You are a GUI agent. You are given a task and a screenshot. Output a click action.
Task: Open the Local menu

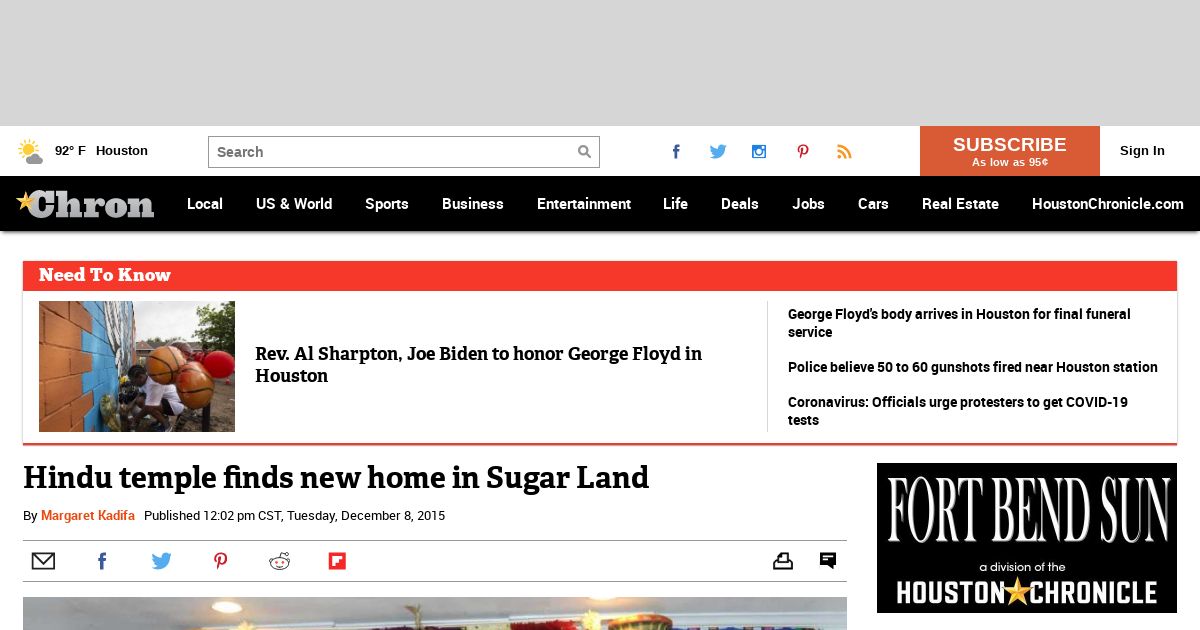205,204
